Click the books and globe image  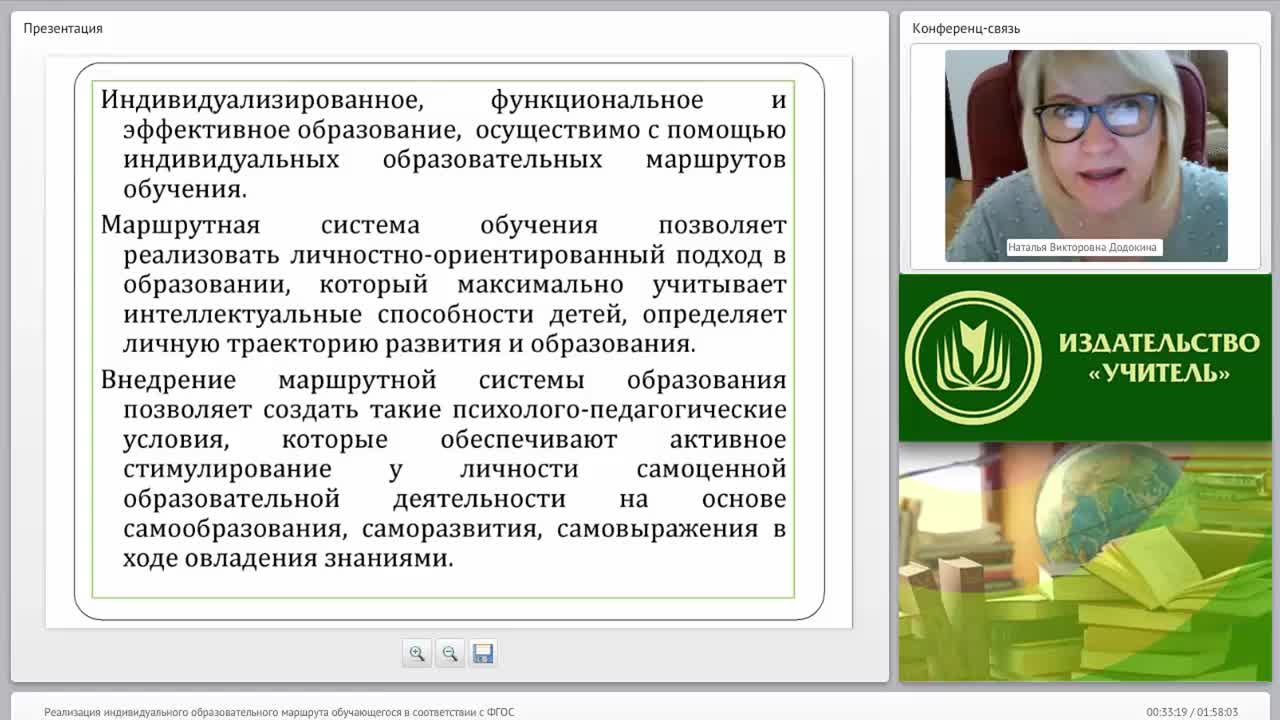[x=1085, y=562]
